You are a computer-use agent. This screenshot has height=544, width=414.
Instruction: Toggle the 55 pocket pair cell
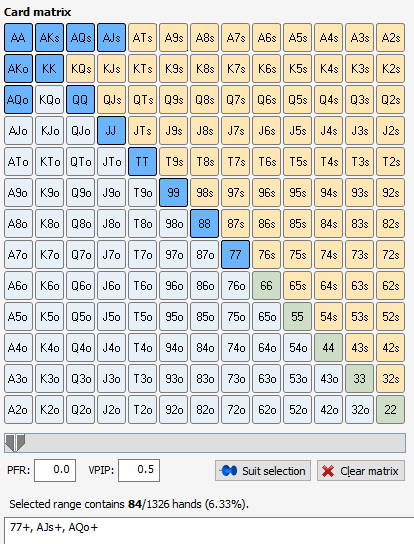(297, 317)
